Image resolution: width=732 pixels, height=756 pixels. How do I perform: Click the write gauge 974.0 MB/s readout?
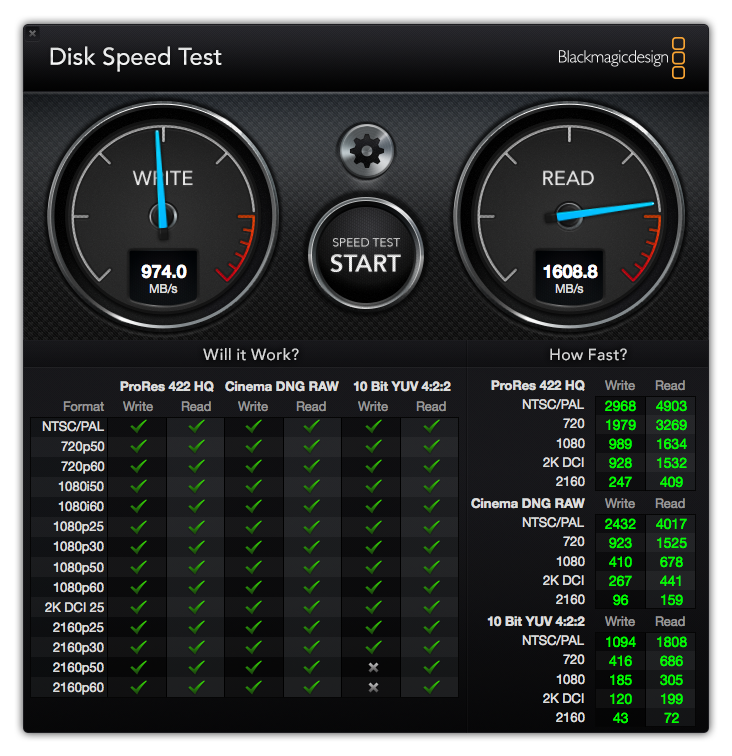point(163,278)
